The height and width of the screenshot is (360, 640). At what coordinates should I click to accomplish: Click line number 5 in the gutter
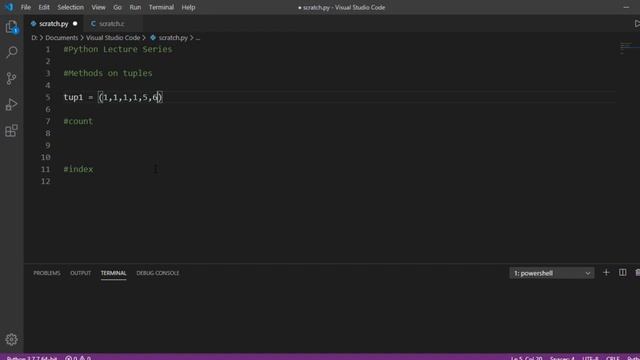point(48,97)
